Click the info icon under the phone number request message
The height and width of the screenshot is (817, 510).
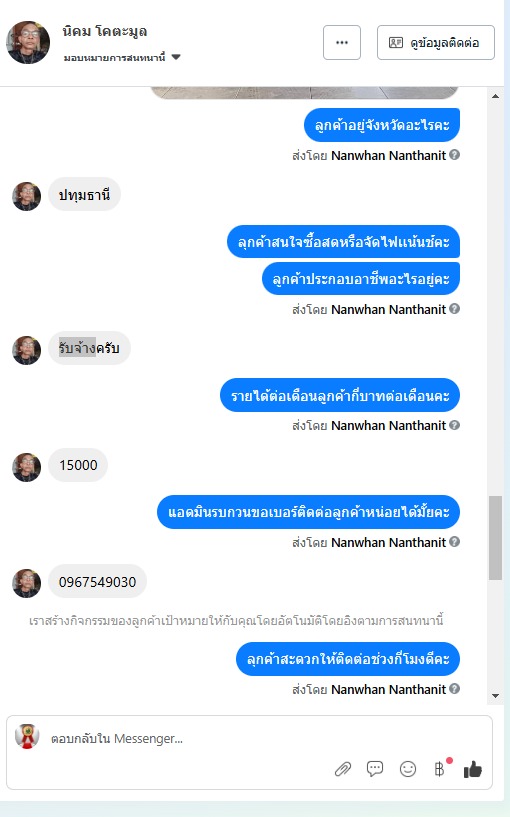(x=454, y=542)
